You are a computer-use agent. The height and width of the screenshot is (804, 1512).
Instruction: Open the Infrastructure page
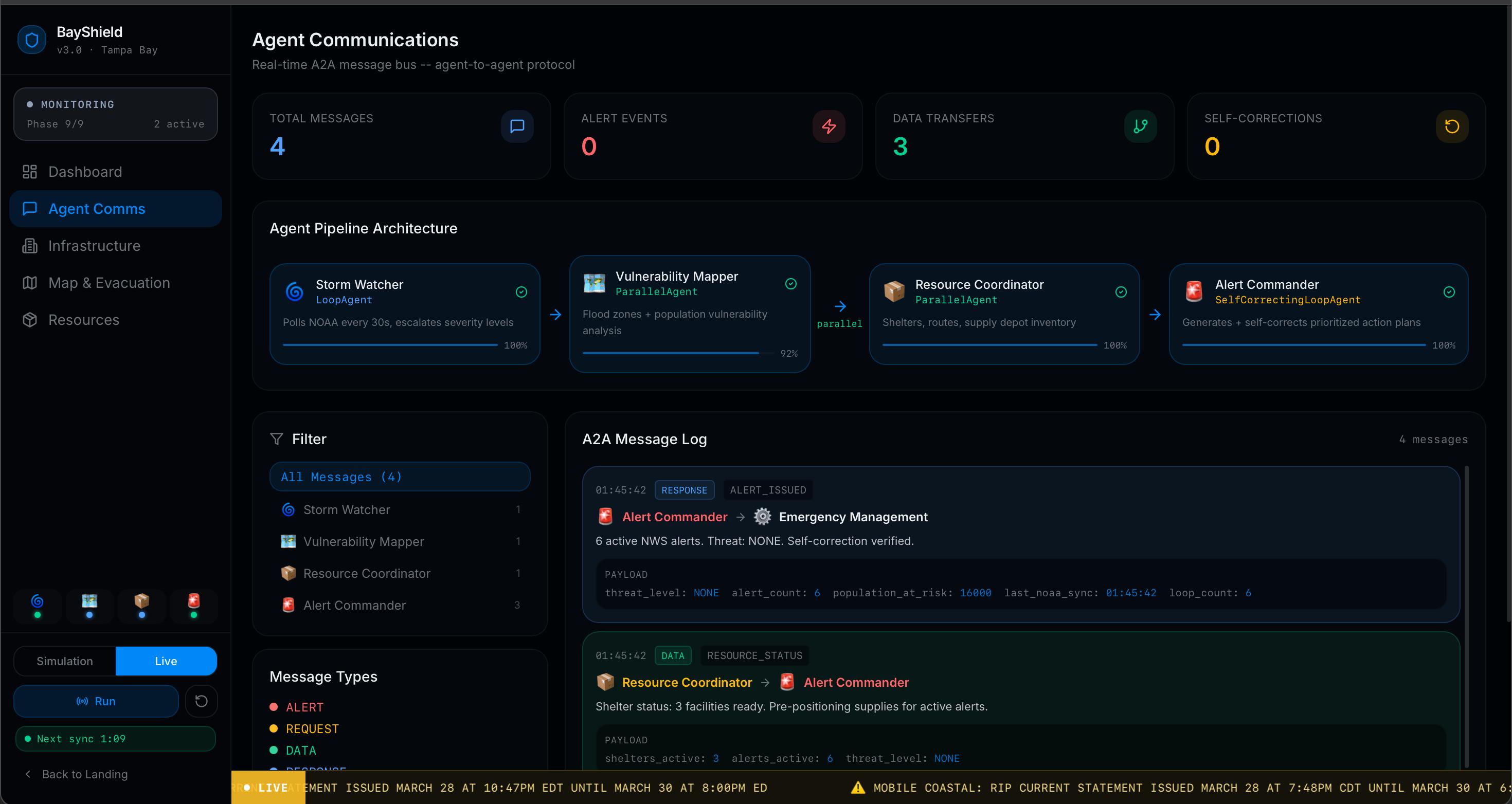coord(94,246)
